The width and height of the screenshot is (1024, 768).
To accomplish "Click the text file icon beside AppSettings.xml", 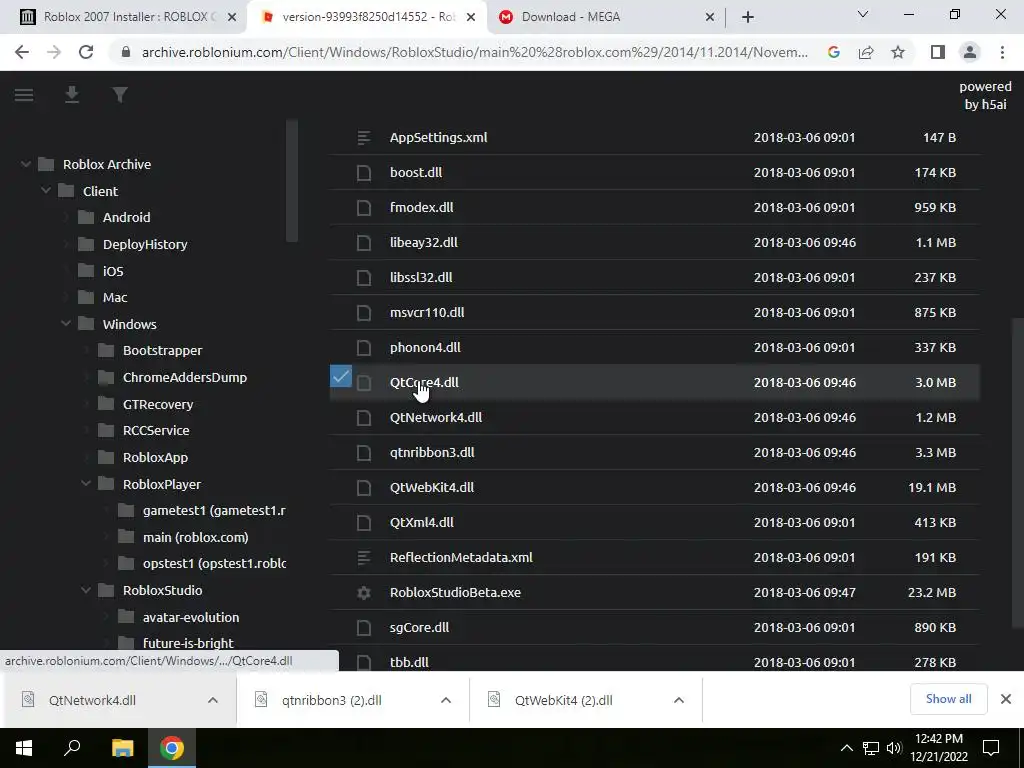I will click(364, 137).
